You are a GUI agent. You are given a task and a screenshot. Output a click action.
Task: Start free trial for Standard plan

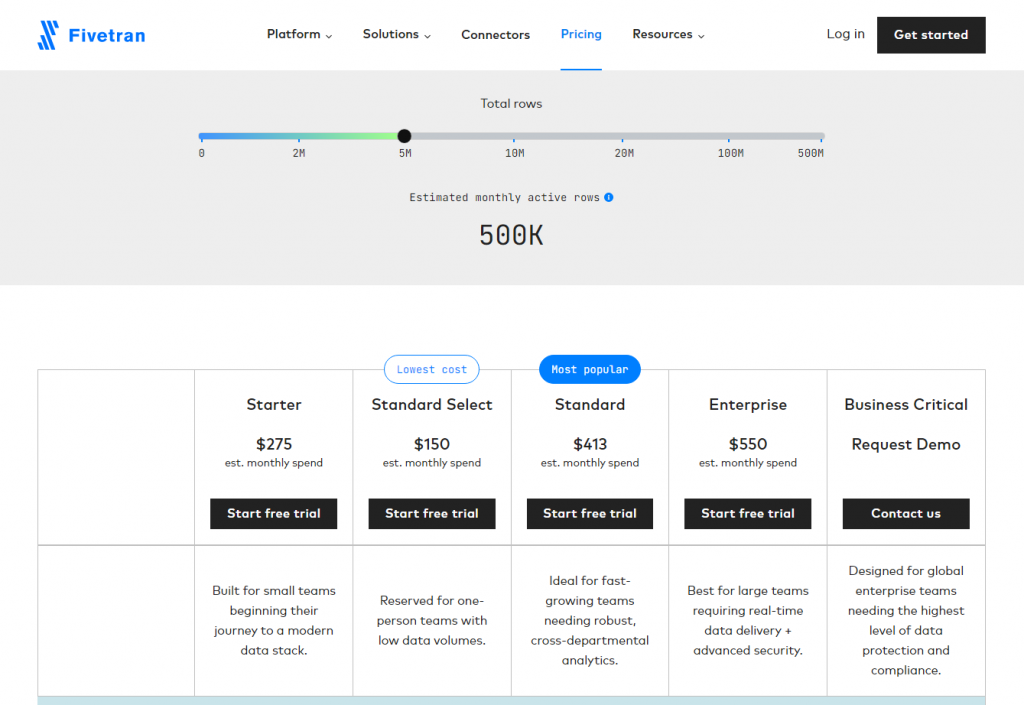(x=590, y=514)
